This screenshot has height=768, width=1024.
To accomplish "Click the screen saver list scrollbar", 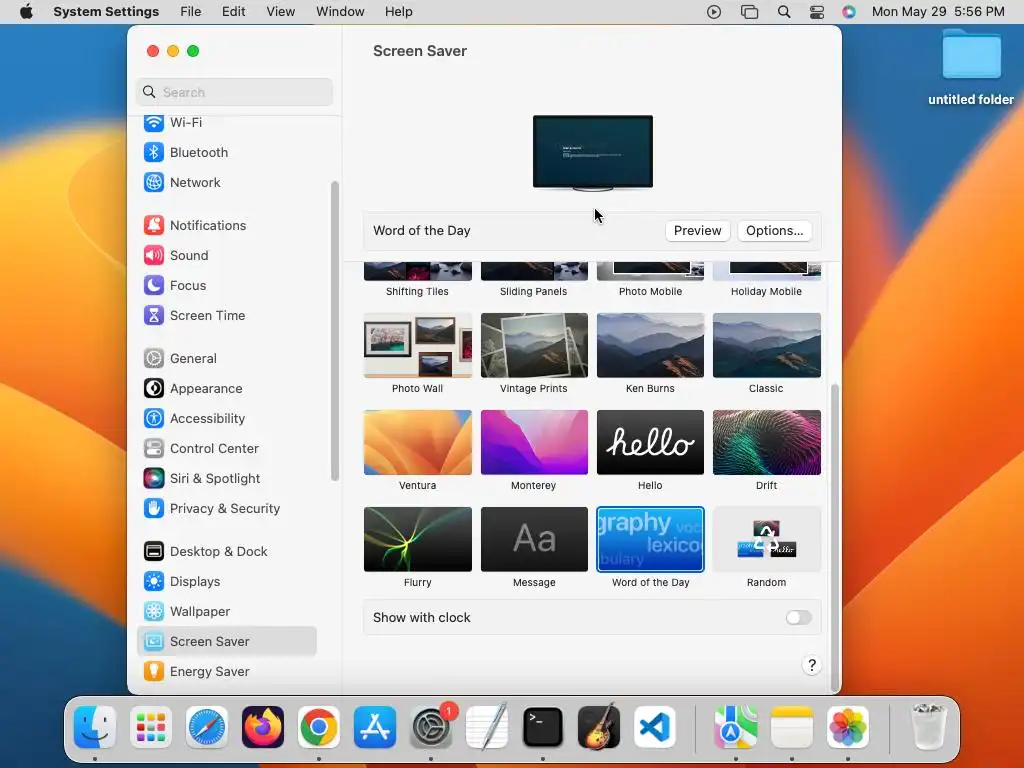I will pyautogui.click(x=834, y=537).
